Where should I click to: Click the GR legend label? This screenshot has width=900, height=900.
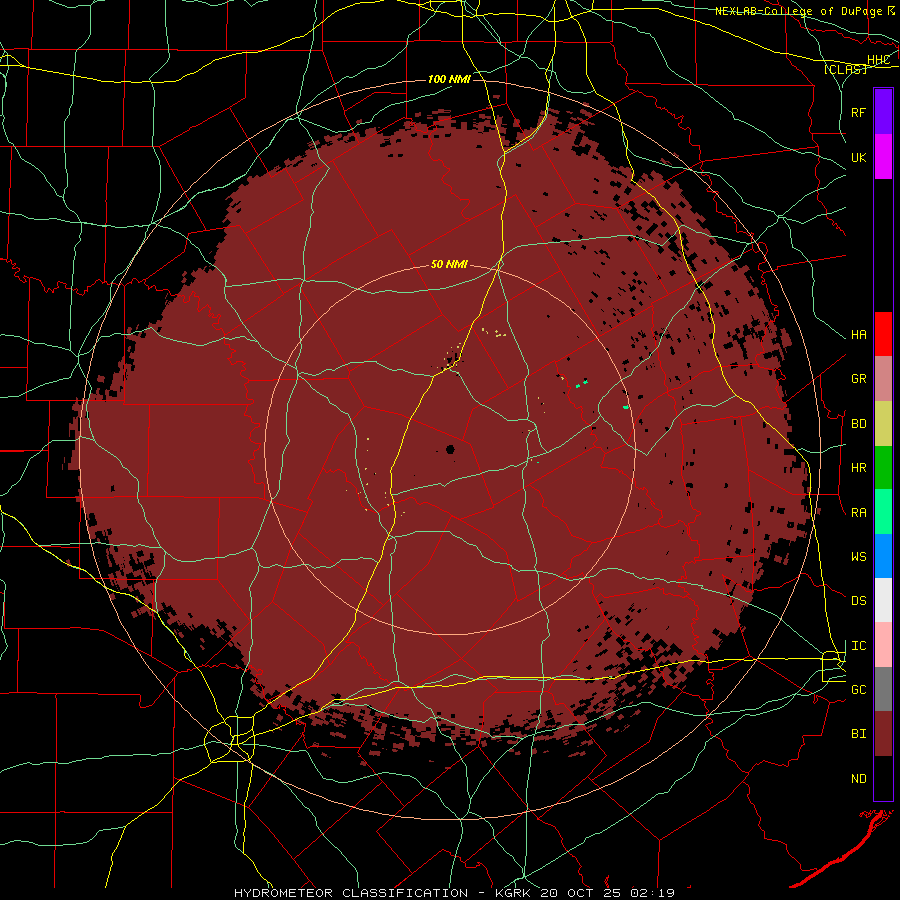859,379
